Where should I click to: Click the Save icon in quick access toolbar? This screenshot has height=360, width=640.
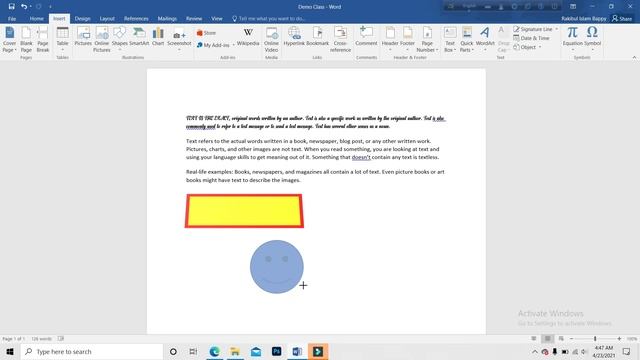tap(11, 7)
